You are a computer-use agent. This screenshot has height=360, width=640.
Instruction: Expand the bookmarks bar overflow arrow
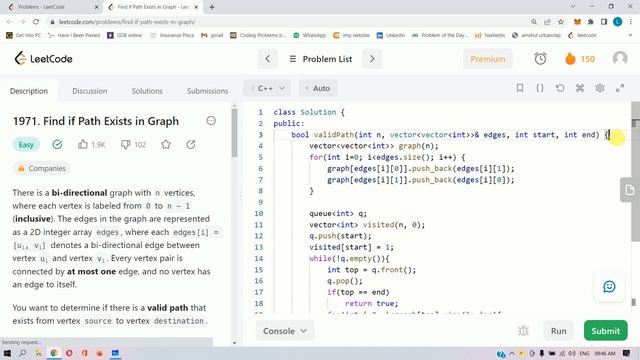630,36
